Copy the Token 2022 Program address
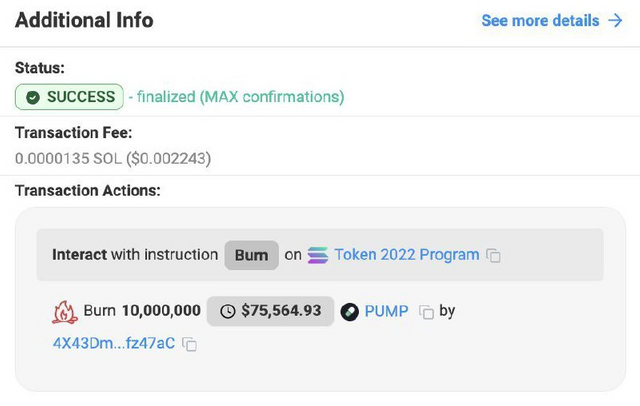The width and height of the screenshot is (640, 406). pos(493,255)
